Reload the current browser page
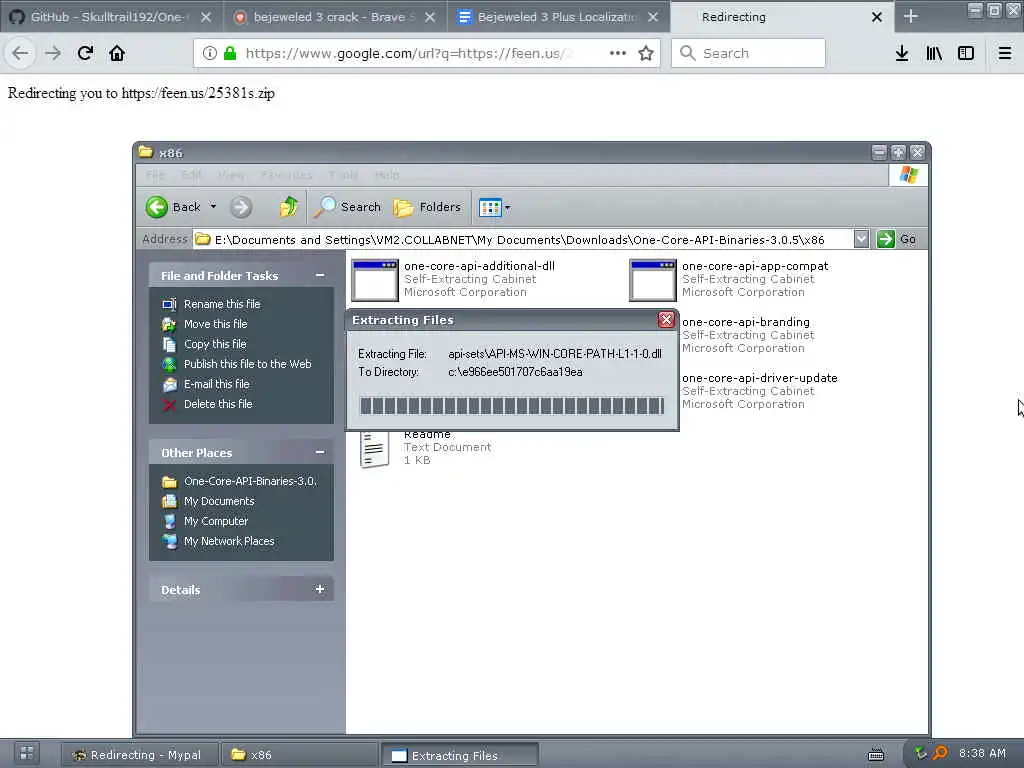The height and width of the screenshot is (768, 1024). point(85,53)
